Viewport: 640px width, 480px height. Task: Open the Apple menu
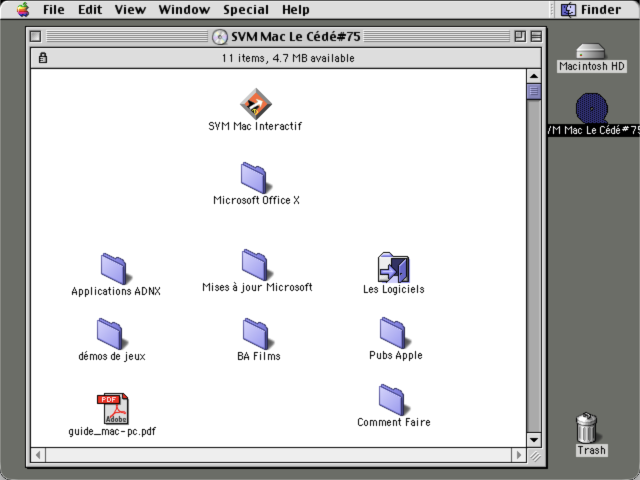tap(23, 9)
